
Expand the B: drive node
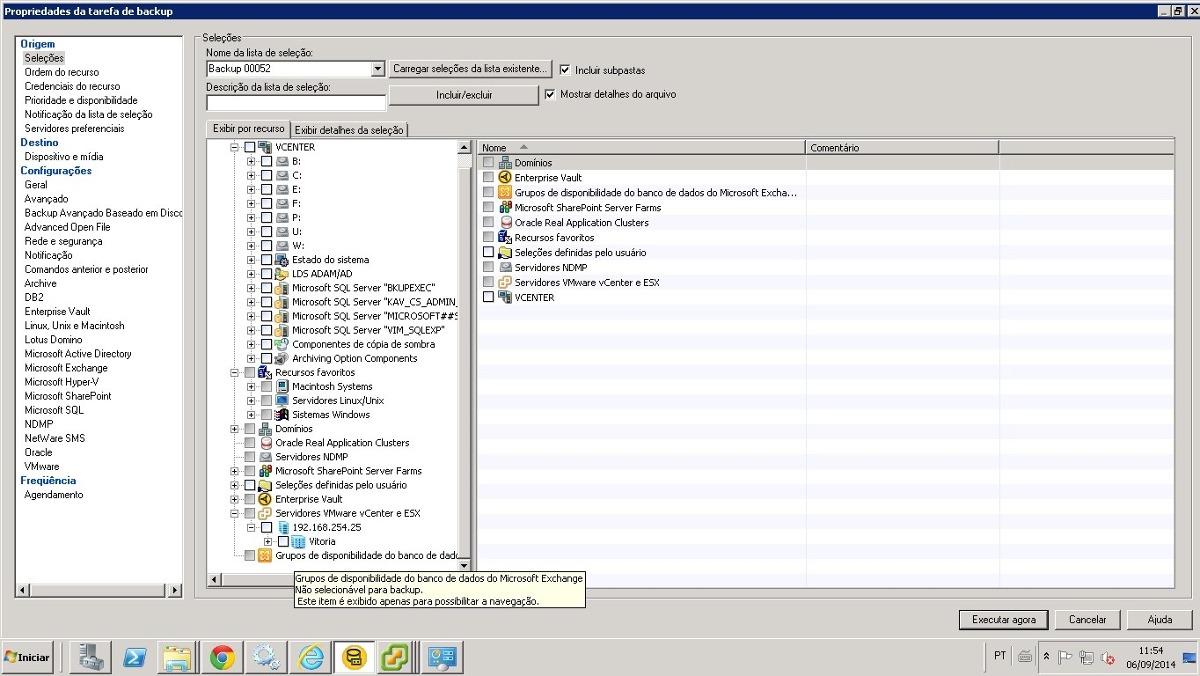(x=252, y=161)
